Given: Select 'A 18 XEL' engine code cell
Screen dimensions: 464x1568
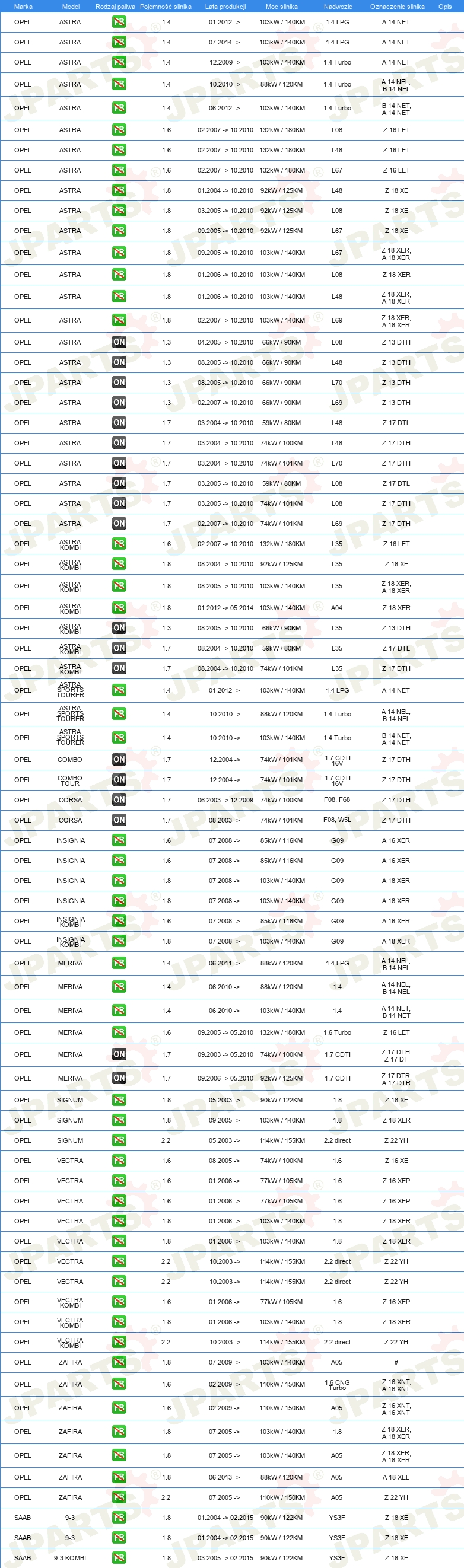Looking at the screenshot, I should click(x=396, y=1477).
